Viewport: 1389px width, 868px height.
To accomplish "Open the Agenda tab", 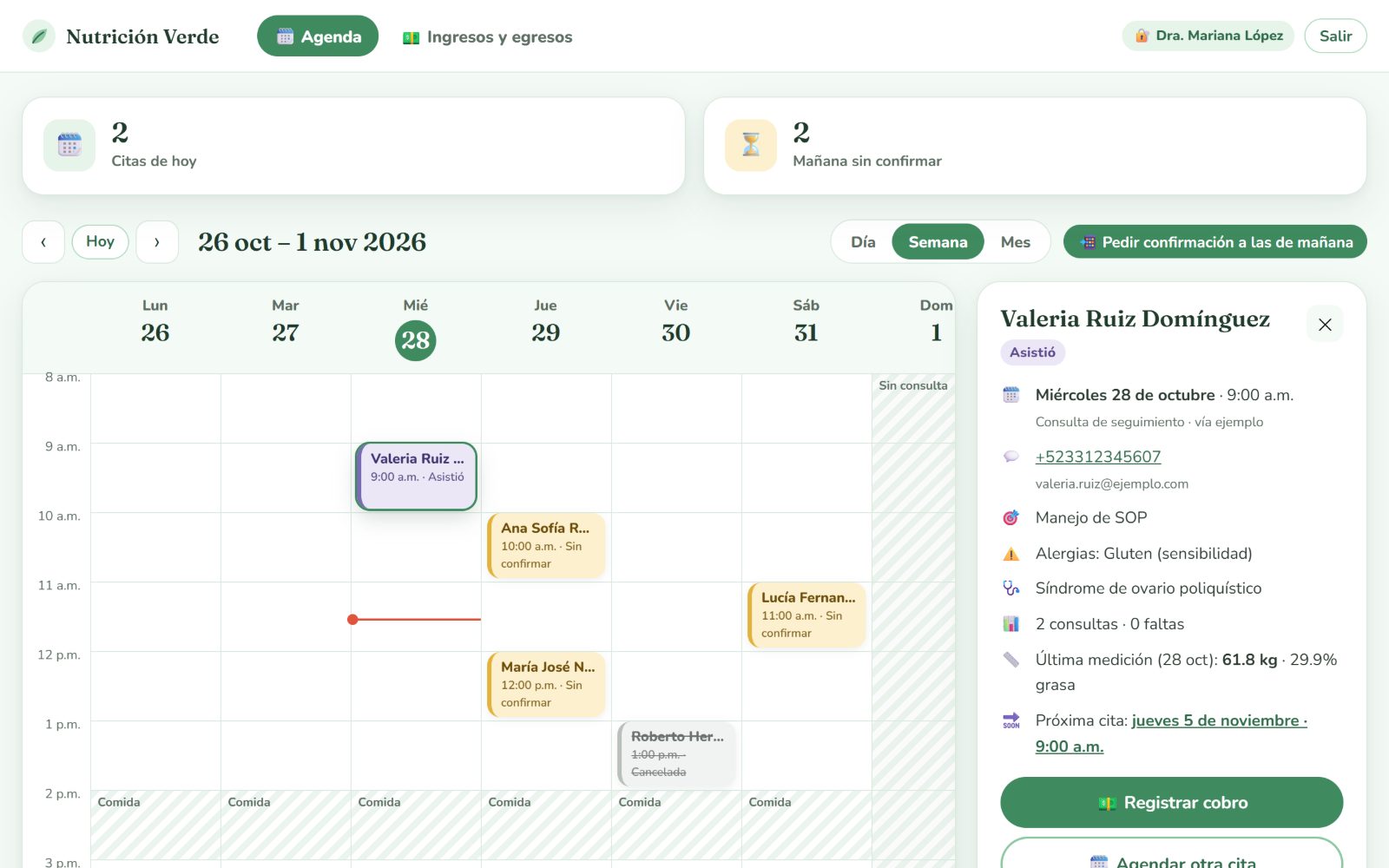I will click(x=318, y=36).
